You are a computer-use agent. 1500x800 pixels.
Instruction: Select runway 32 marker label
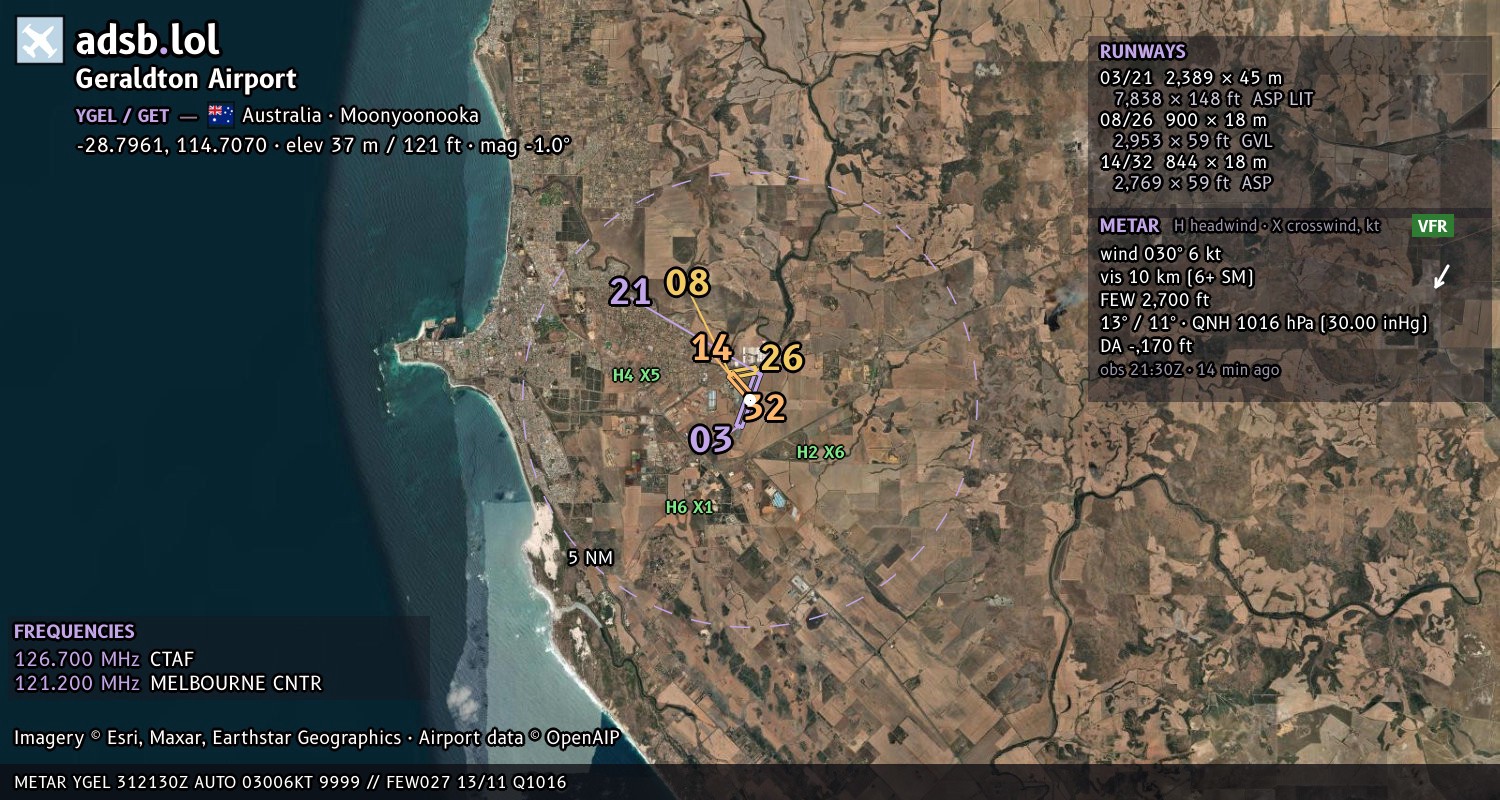[767, 407]
